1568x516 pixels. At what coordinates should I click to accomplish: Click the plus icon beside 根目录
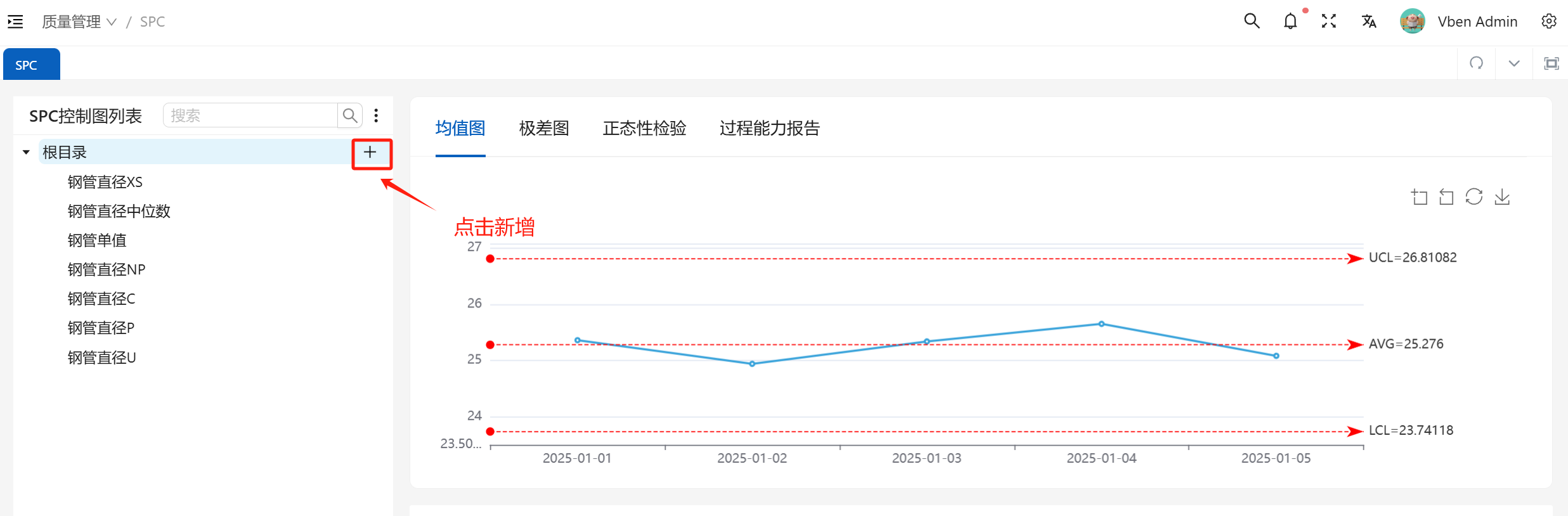(x=370, y=153)
